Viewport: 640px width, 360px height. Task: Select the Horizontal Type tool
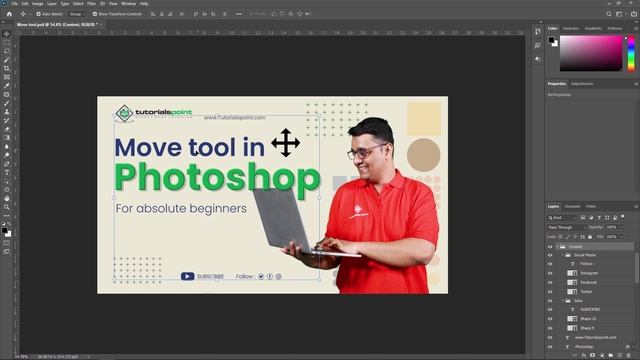pos(7,172)
